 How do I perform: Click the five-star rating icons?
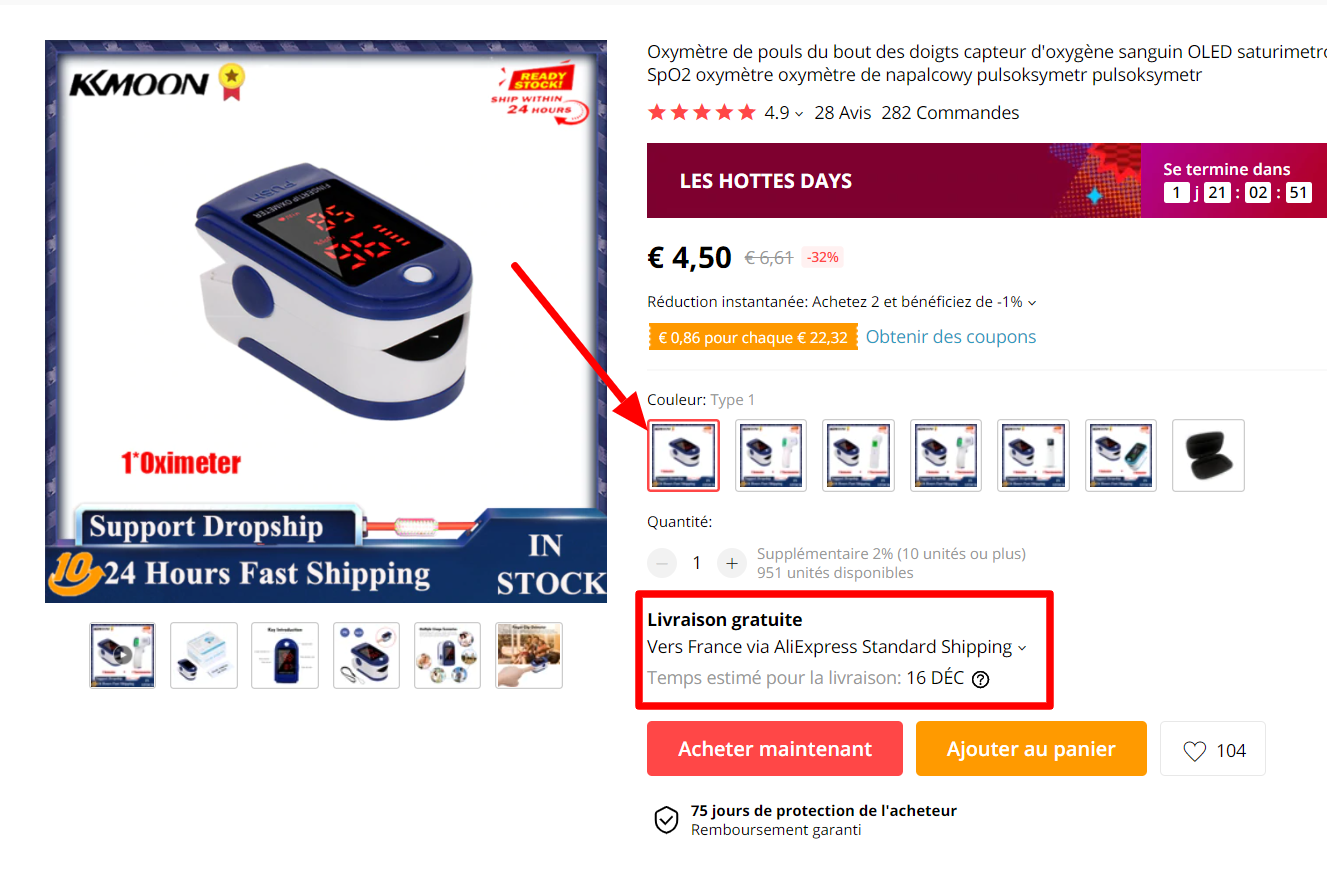702,112
